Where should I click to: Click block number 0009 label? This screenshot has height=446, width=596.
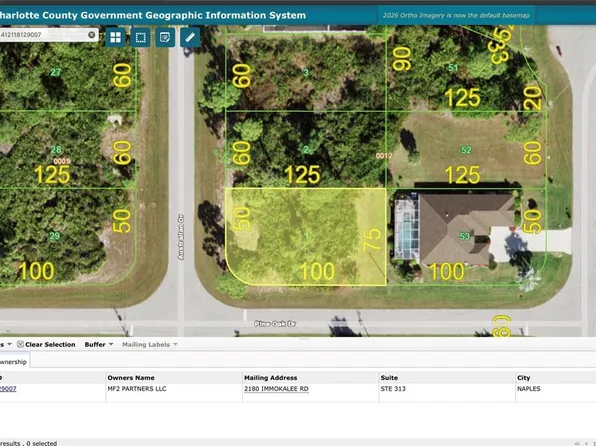[62, 161]
